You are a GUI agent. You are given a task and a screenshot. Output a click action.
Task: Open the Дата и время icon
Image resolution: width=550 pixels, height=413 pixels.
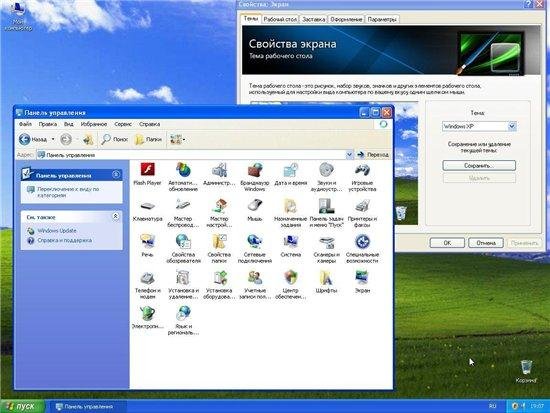pos(290,174)
